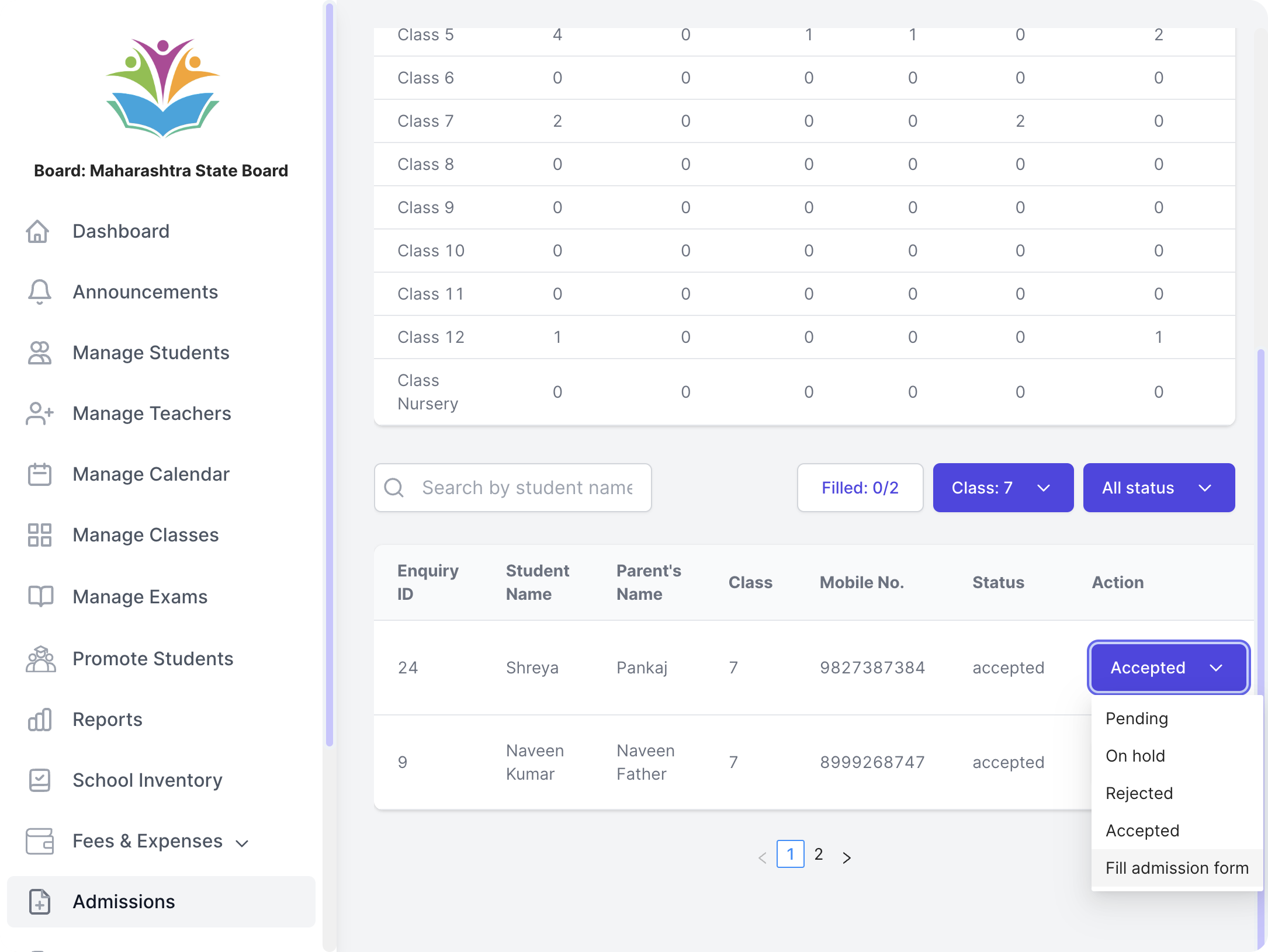Click the Class 12 row label
The image size is (1268, 952).
coord(431,337)
